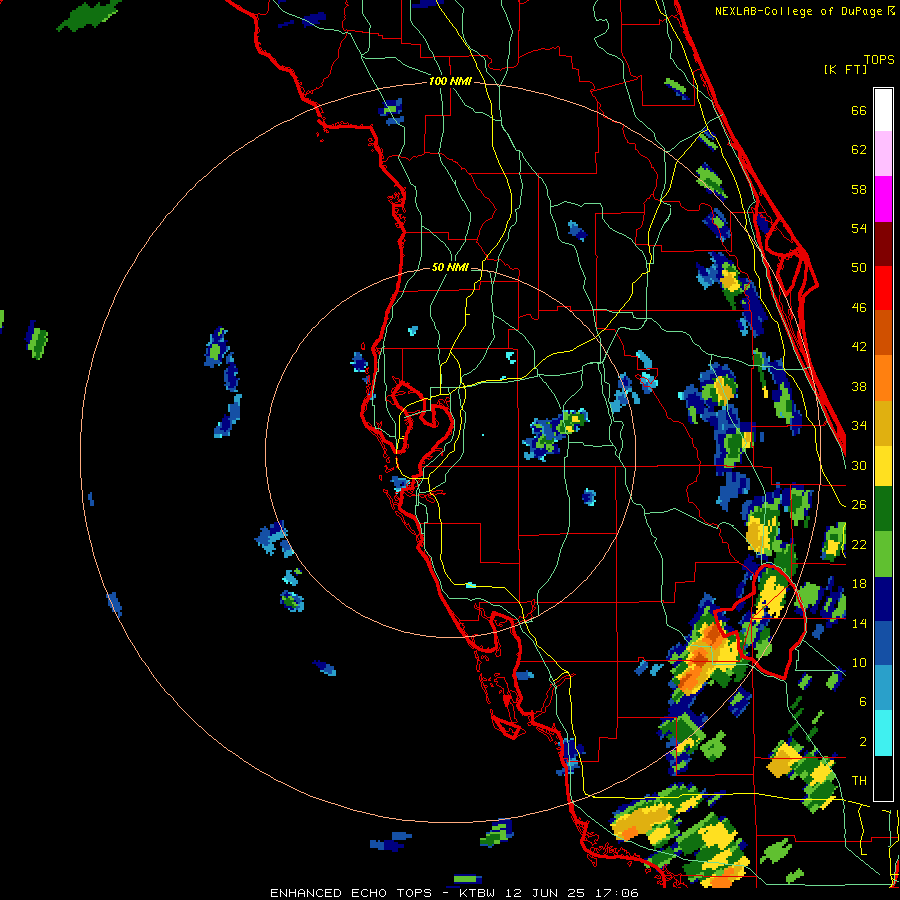Pick the dark orange swatch between 42 and 46
Viewport: 900px width, 900px height.
pos(883,332)
